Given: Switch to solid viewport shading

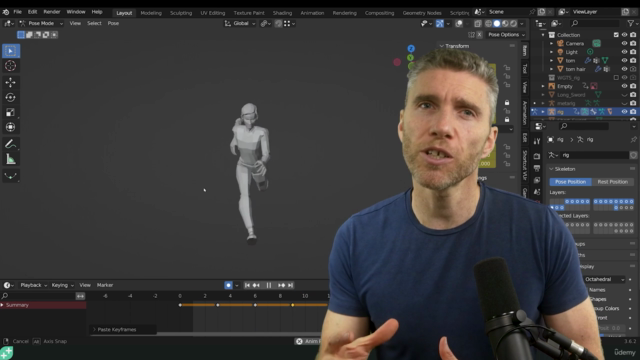Looking at the screenshot, I should tap(497, 24).
